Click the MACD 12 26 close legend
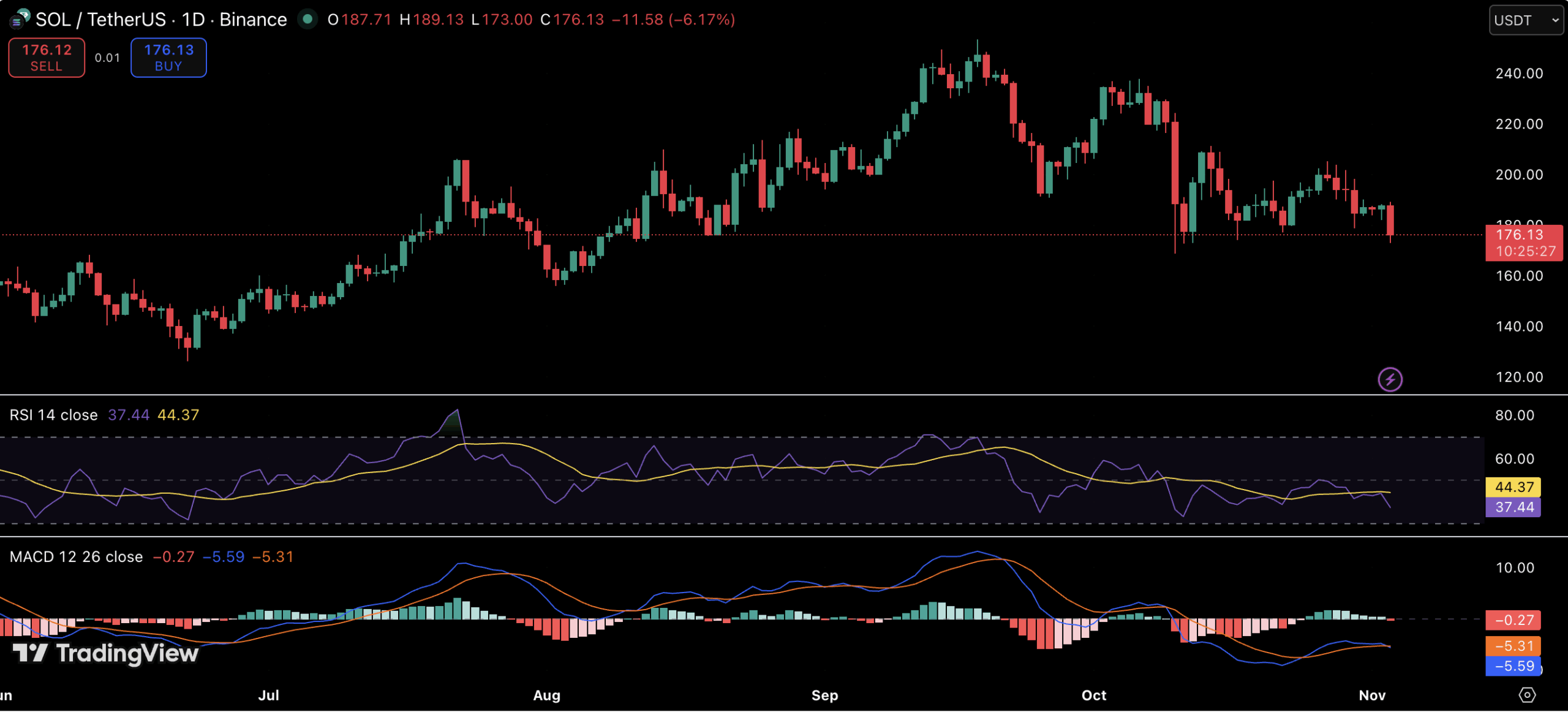The height and width of the screenshot is (712, 1568). click(x=76, y=556)
